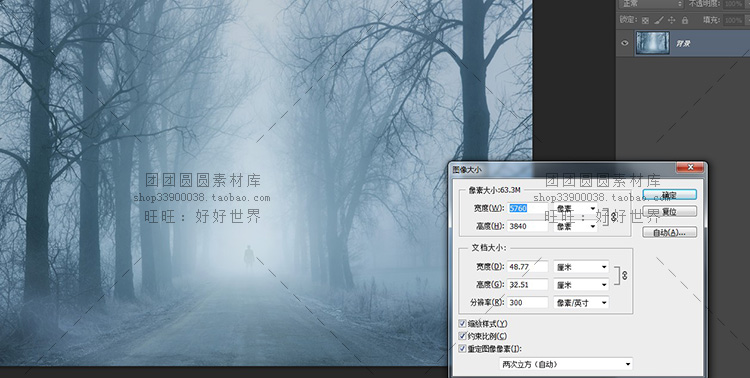Uncheck the 约束比例(C) checkbox

tap(462, 336)
